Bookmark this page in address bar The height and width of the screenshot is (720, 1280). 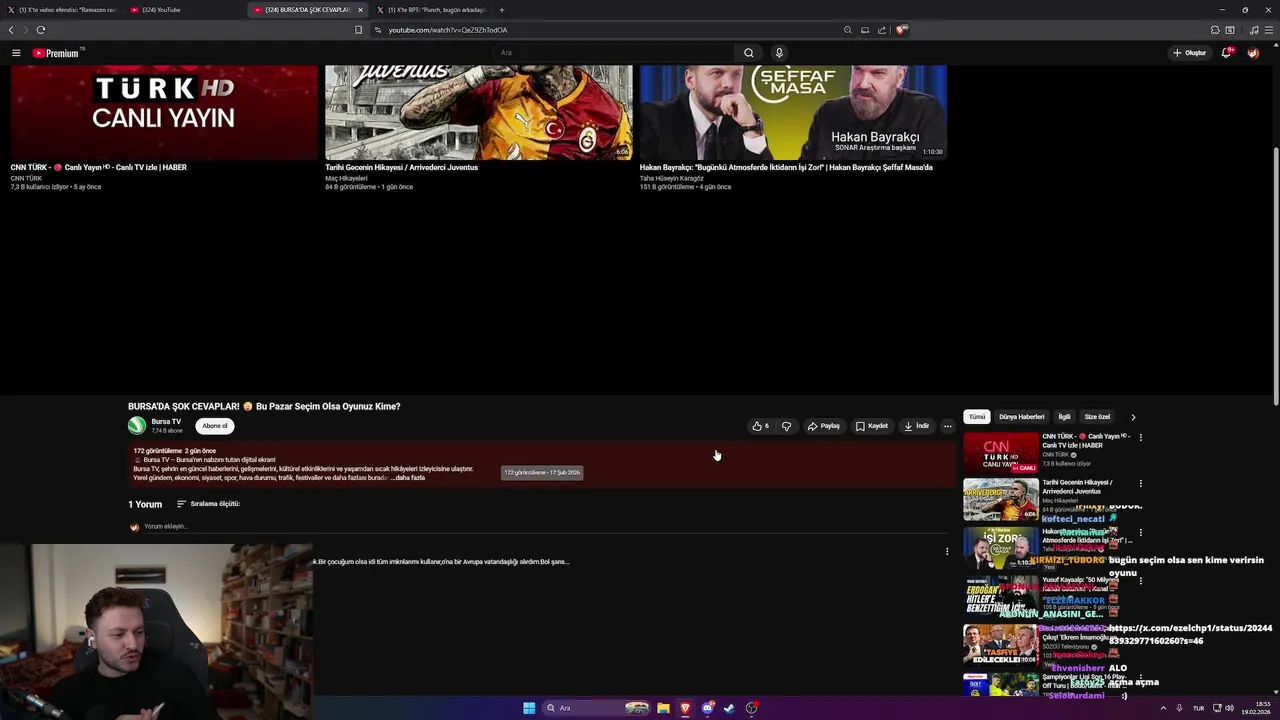click(x=358, y=30)
